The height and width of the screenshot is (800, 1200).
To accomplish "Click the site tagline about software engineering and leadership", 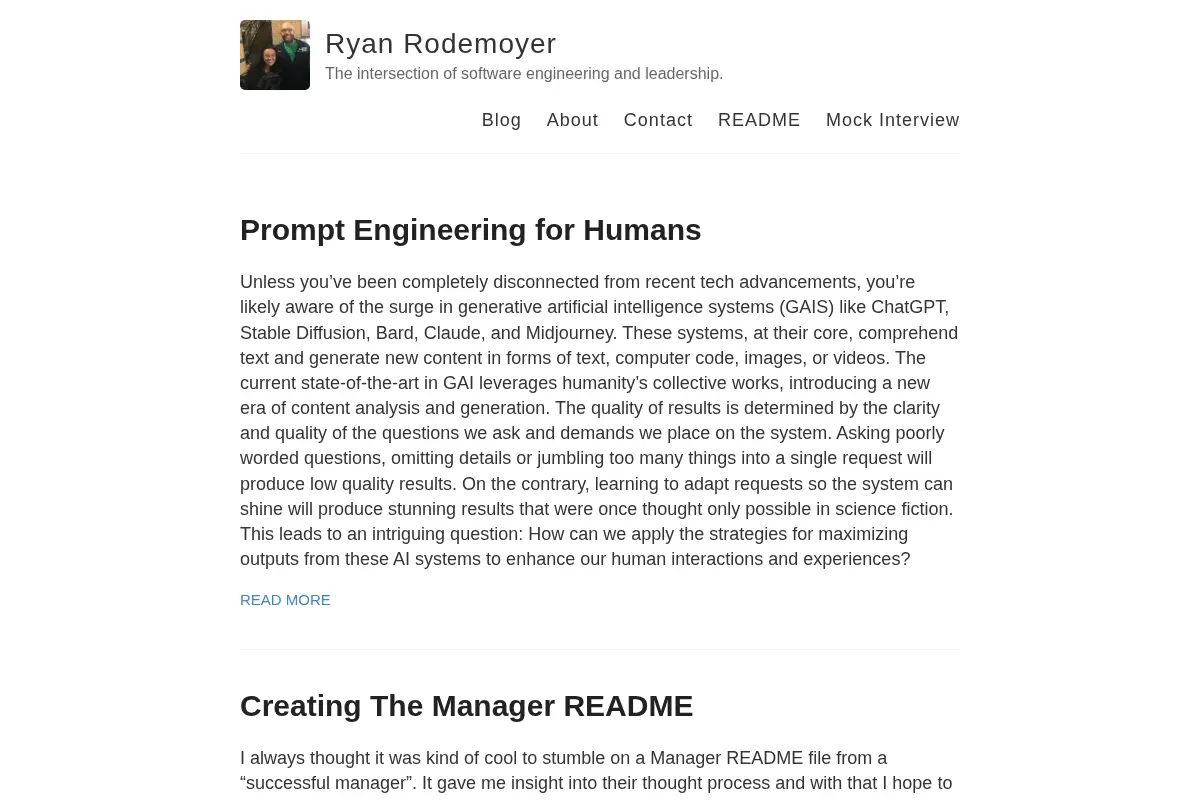I will click(524, 74).
